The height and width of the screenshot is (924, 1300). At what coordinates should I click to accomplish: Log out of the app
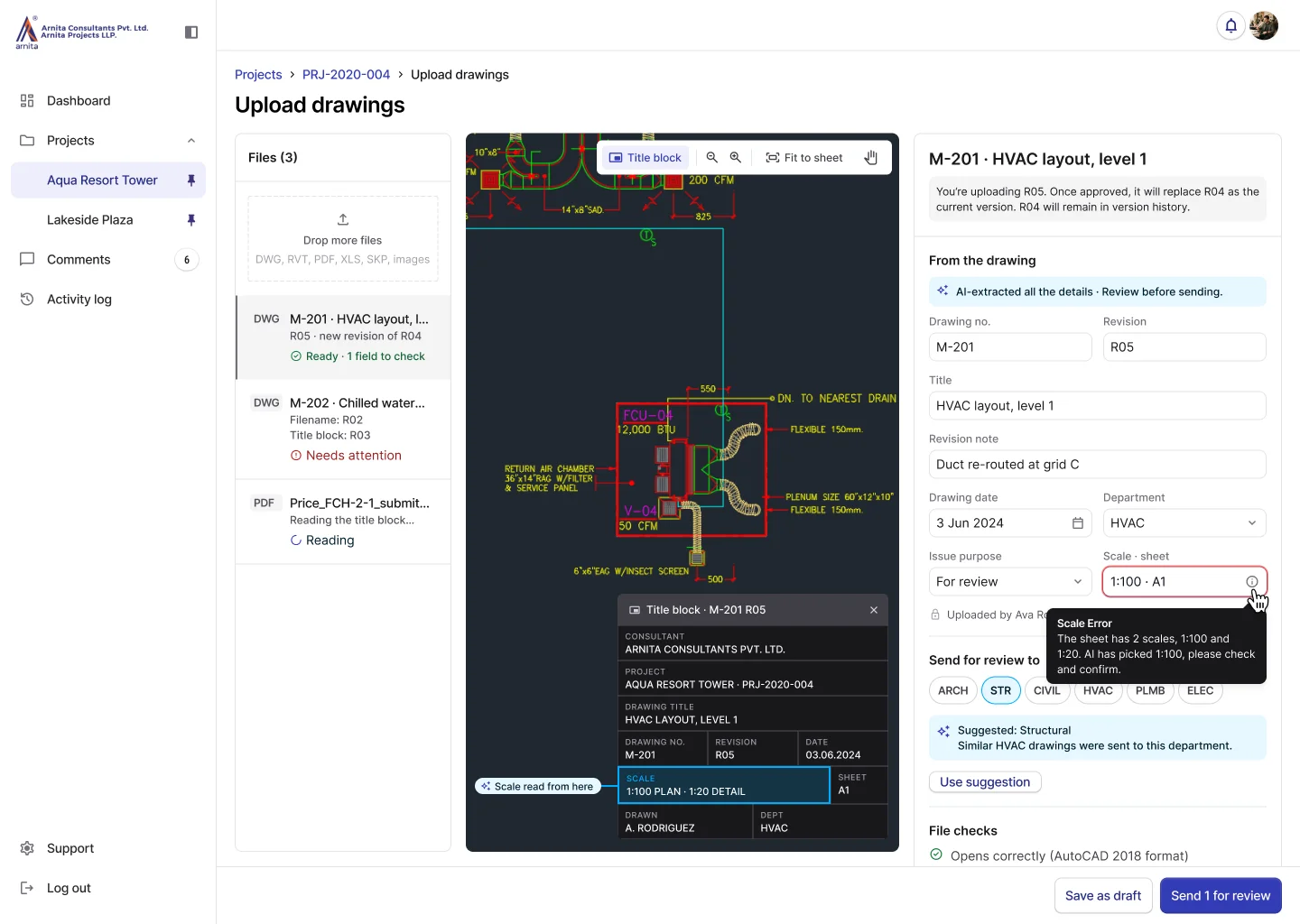pos(108,888)
